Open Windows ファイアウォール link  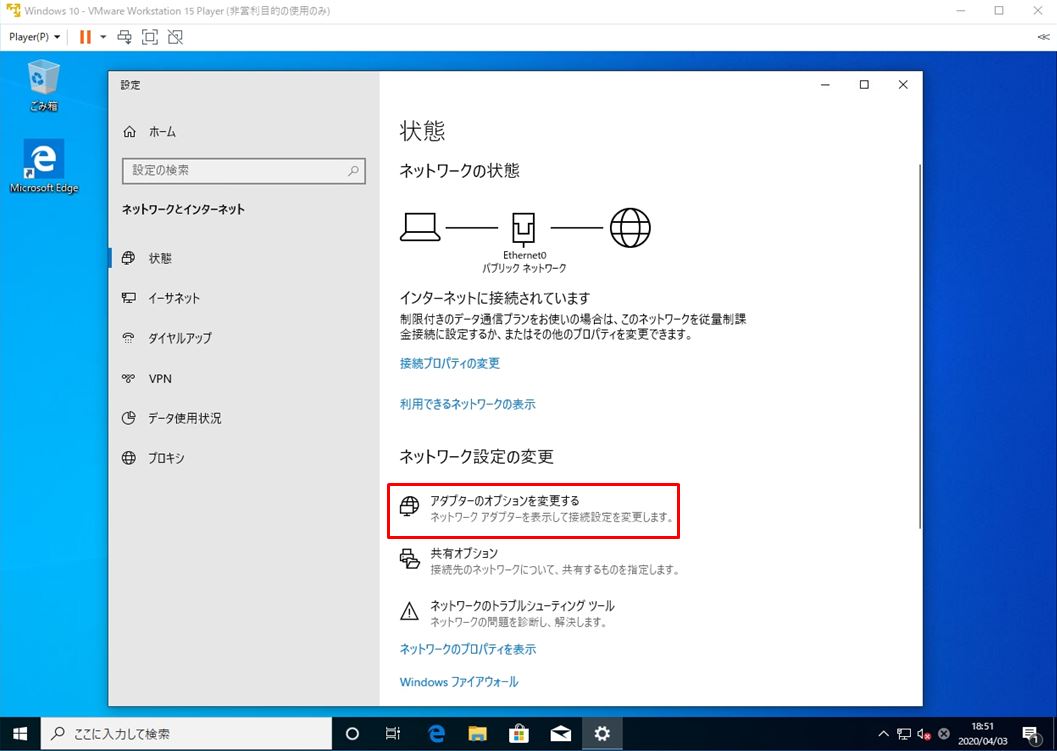[x=459, y=682]
